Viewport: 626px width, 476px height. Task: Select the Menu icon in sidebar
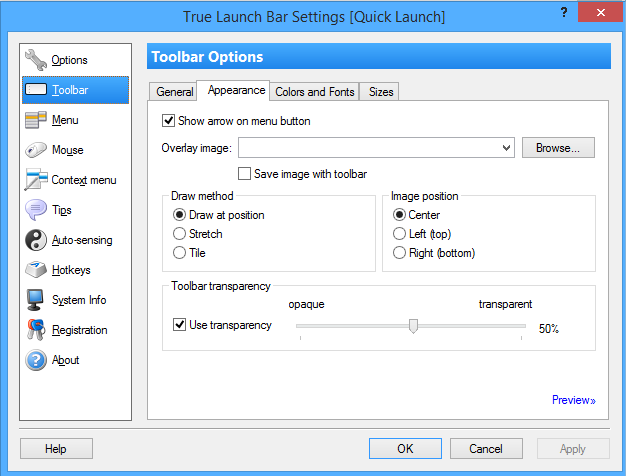(x=36, y=120)
